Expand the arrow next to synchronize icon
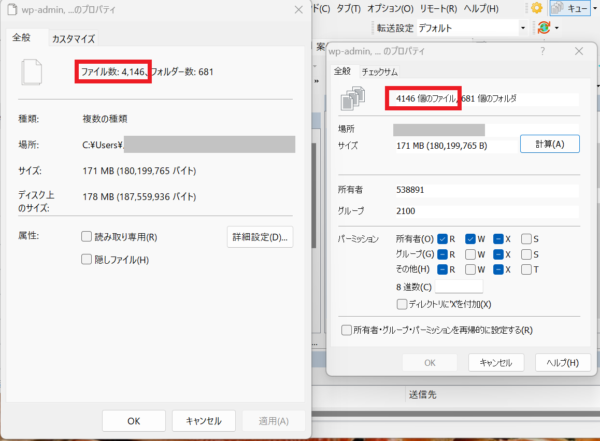This screenshot has height=441, width=600. point(556,28)
